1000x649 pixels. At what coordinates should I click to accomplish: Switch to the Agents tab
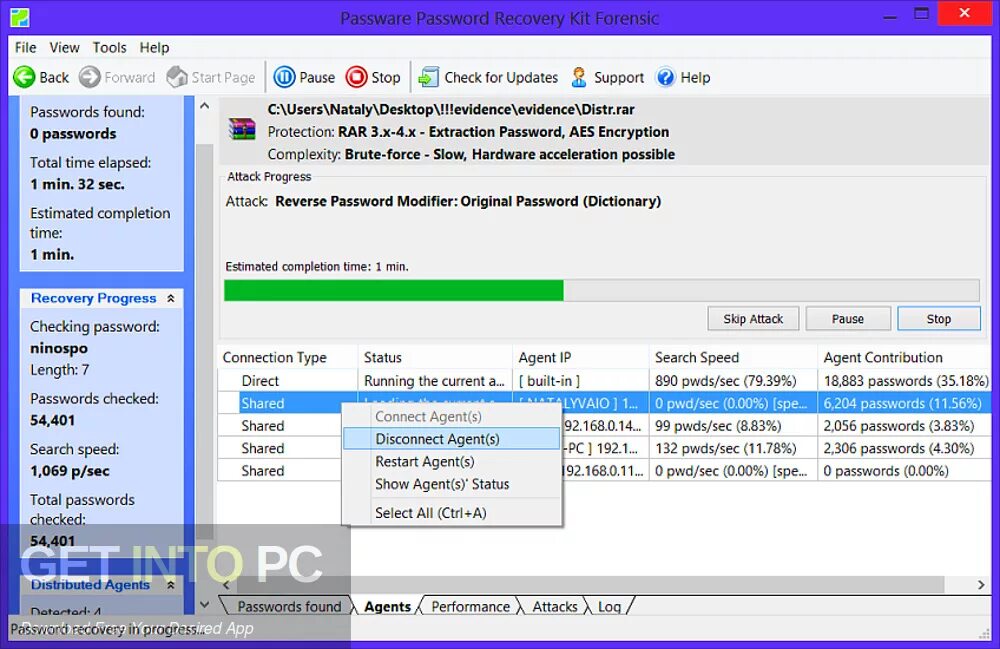coord(387,606)
